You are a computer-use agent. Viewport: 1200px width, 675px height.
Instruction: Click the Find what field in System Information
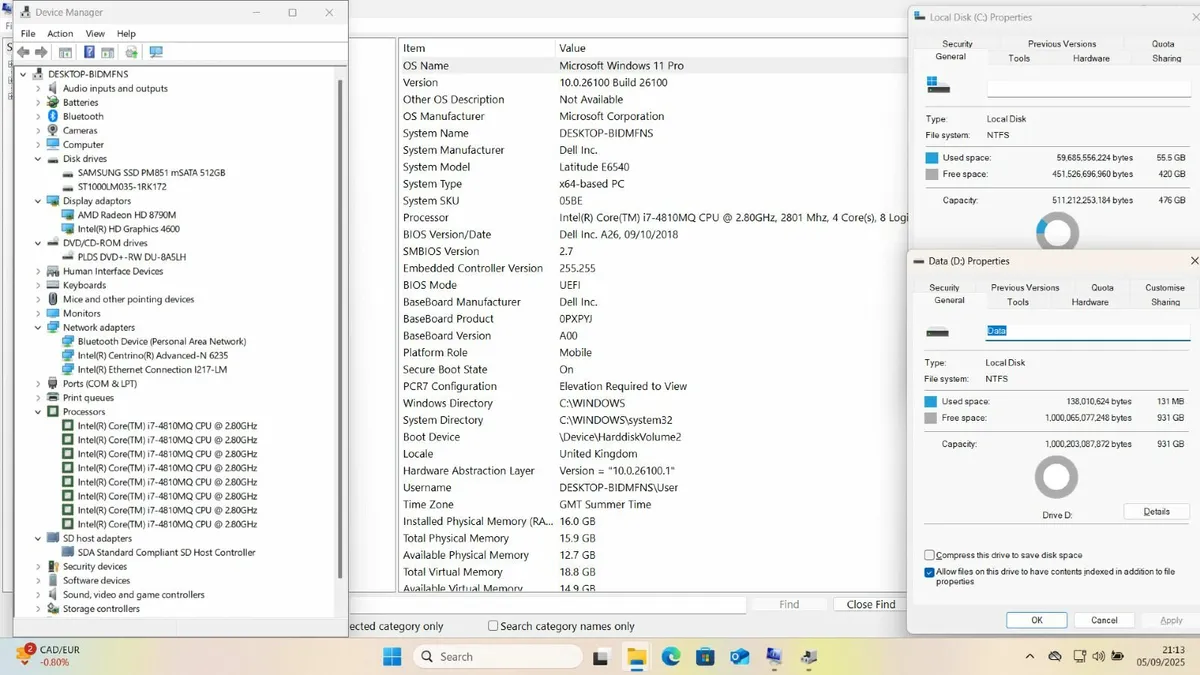coord(547,605)
